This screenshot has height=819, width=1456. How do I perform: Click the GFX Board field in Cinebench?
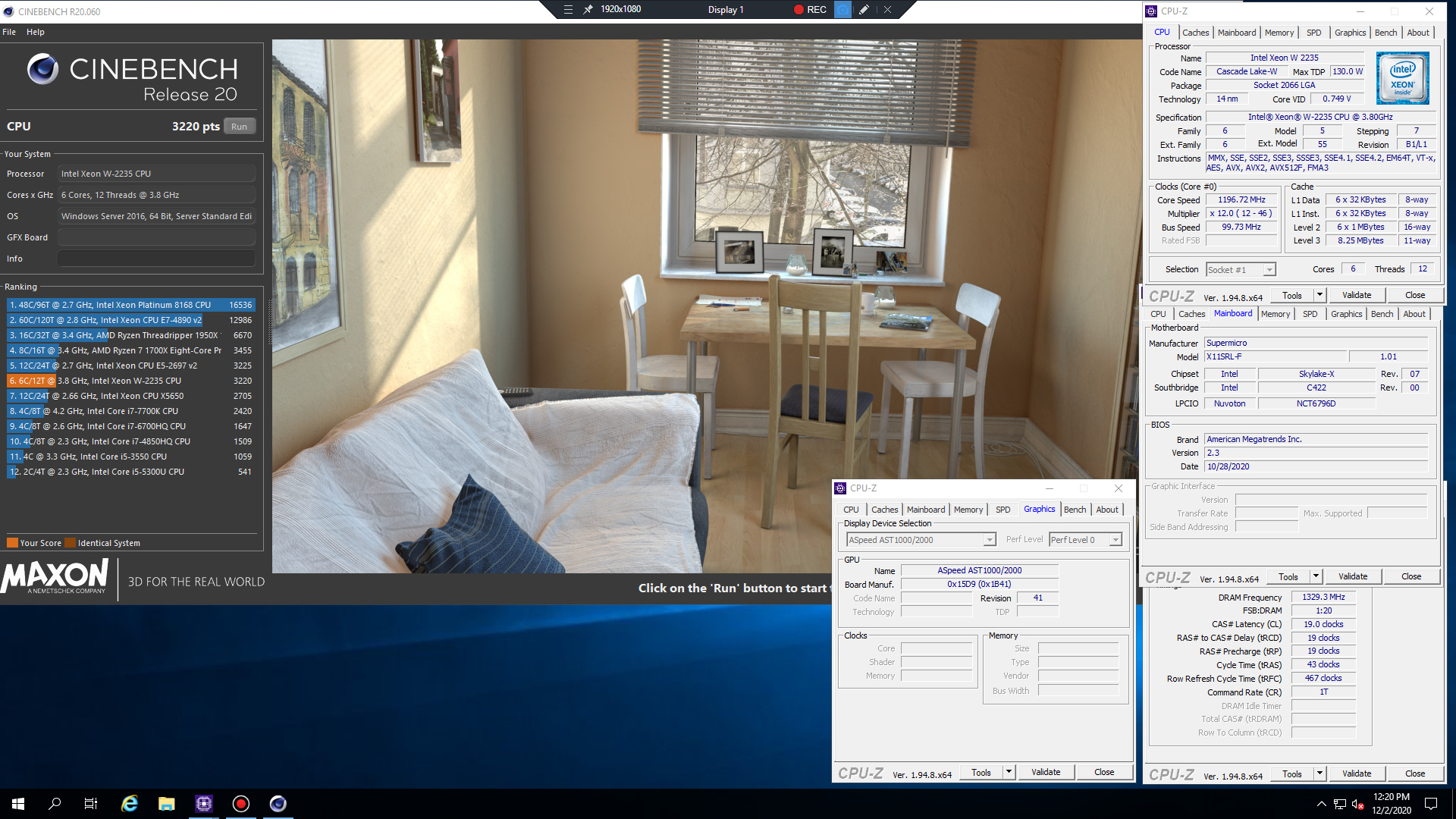(x=156, y=237)
